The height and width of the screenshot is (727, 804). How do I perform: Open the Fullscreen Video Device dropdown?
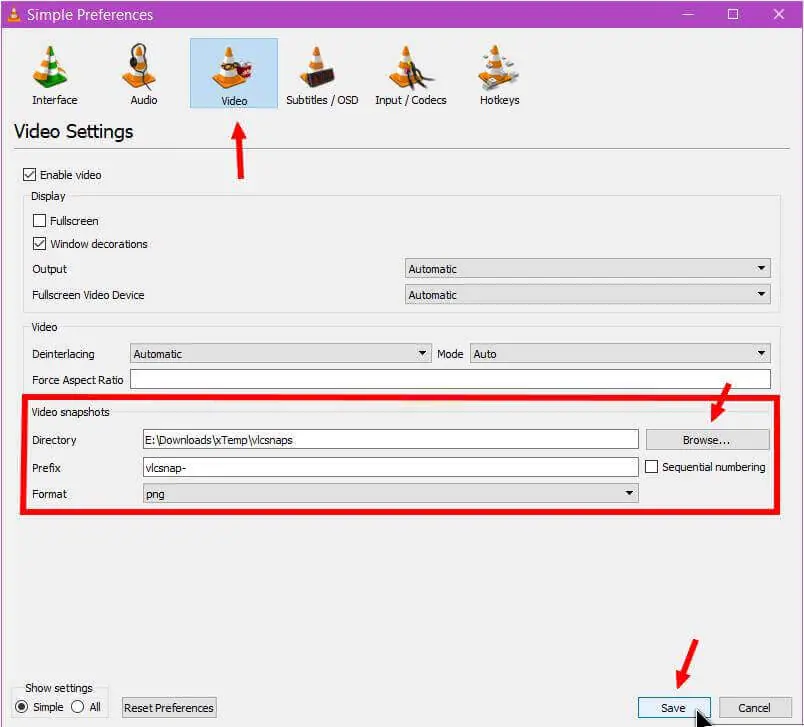(x=588, y=294)
